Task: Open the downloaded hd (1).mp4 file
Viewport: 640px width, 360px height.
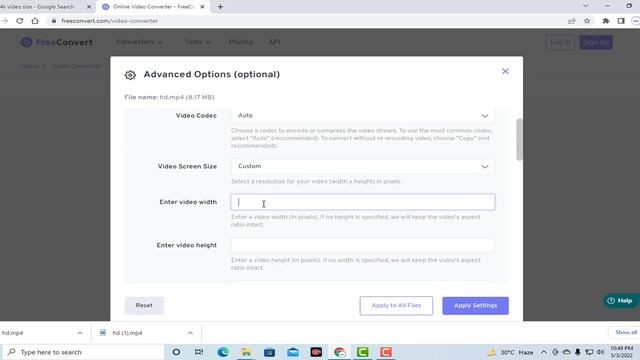Action: coord(127,333)
